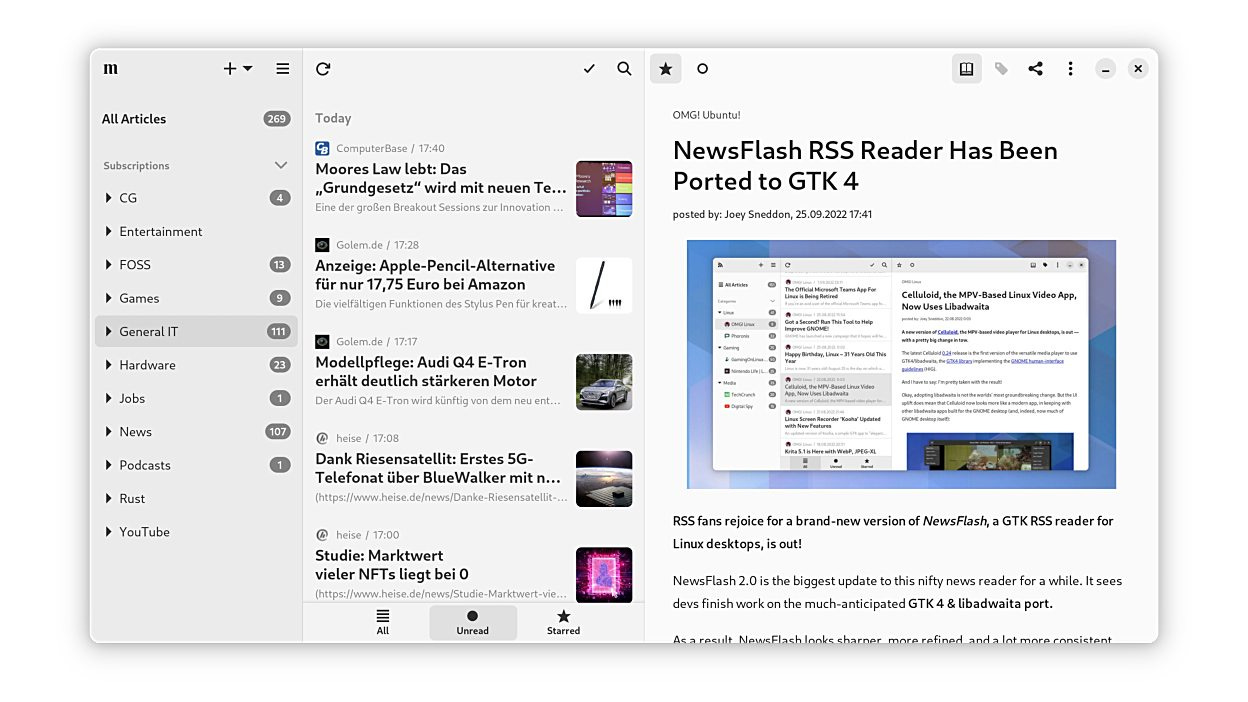
Task: Open the add feed plus dropdown
Action: (x=238, y=69)
